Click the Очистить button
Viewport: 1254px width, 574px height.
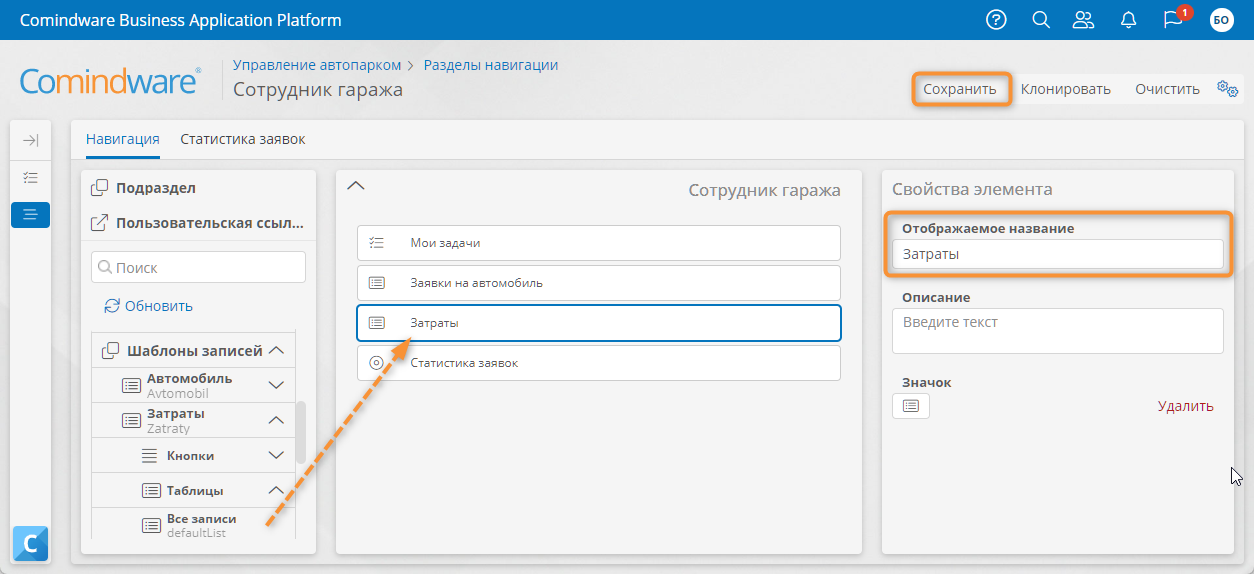1167,89
